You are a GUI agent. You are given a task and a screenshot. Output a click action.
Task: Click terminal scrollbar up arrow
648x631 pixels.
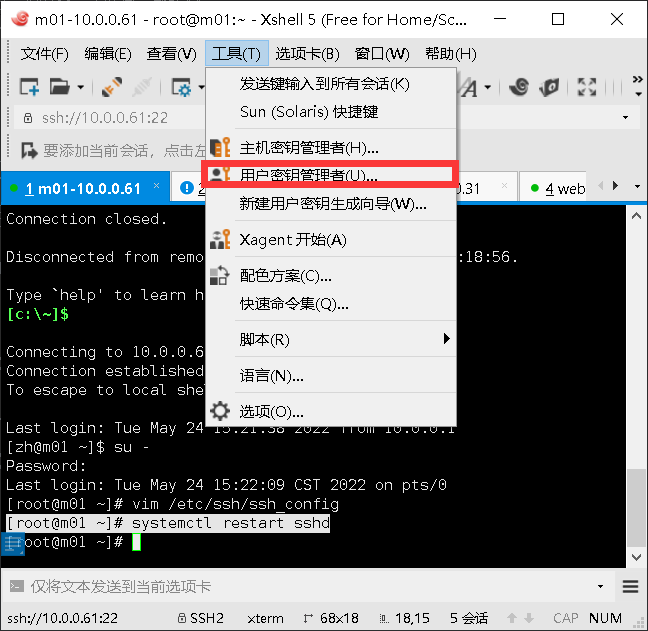636,216
